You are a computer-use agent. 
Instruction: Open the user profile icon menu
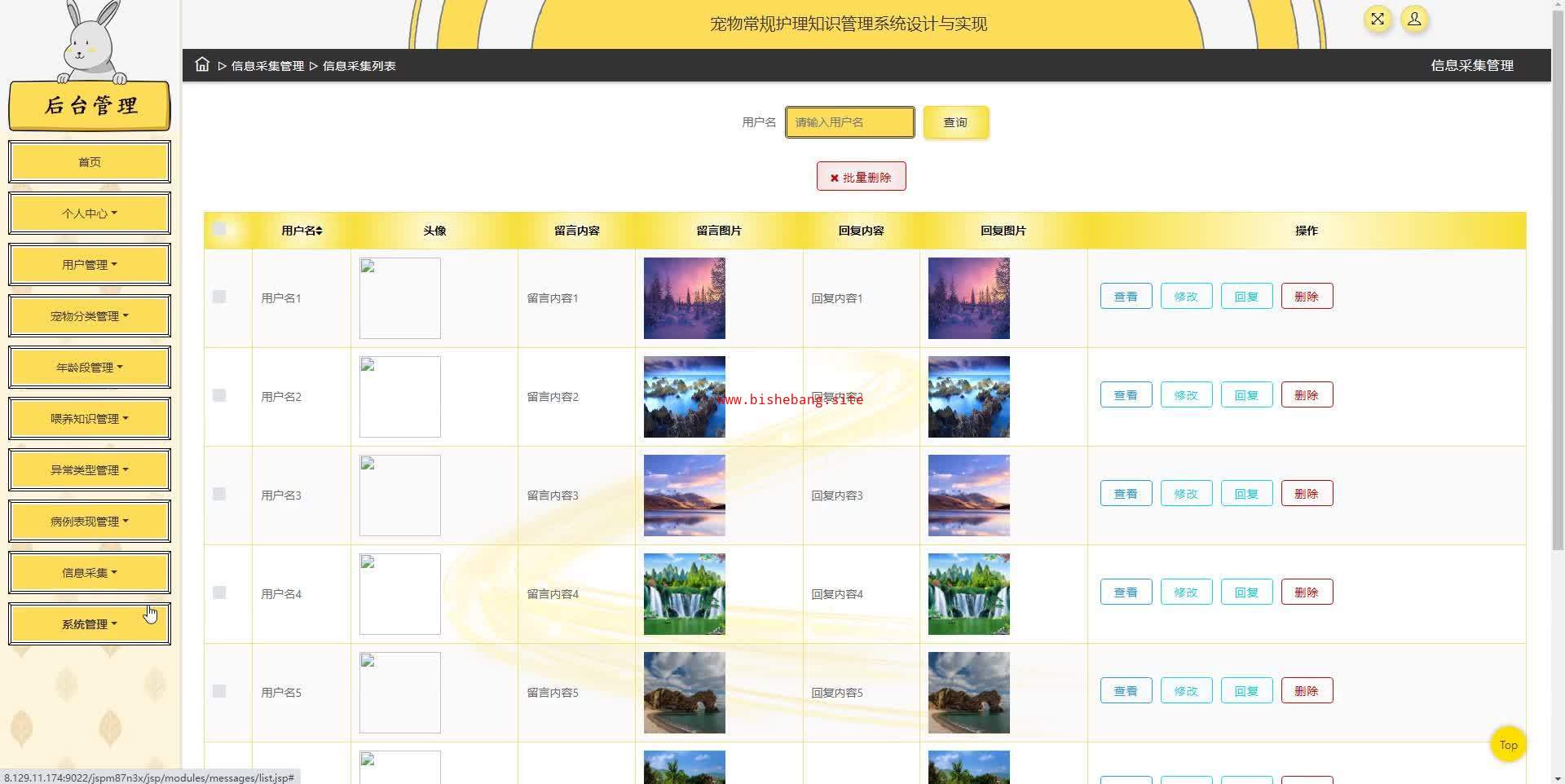coord(1414,19)
